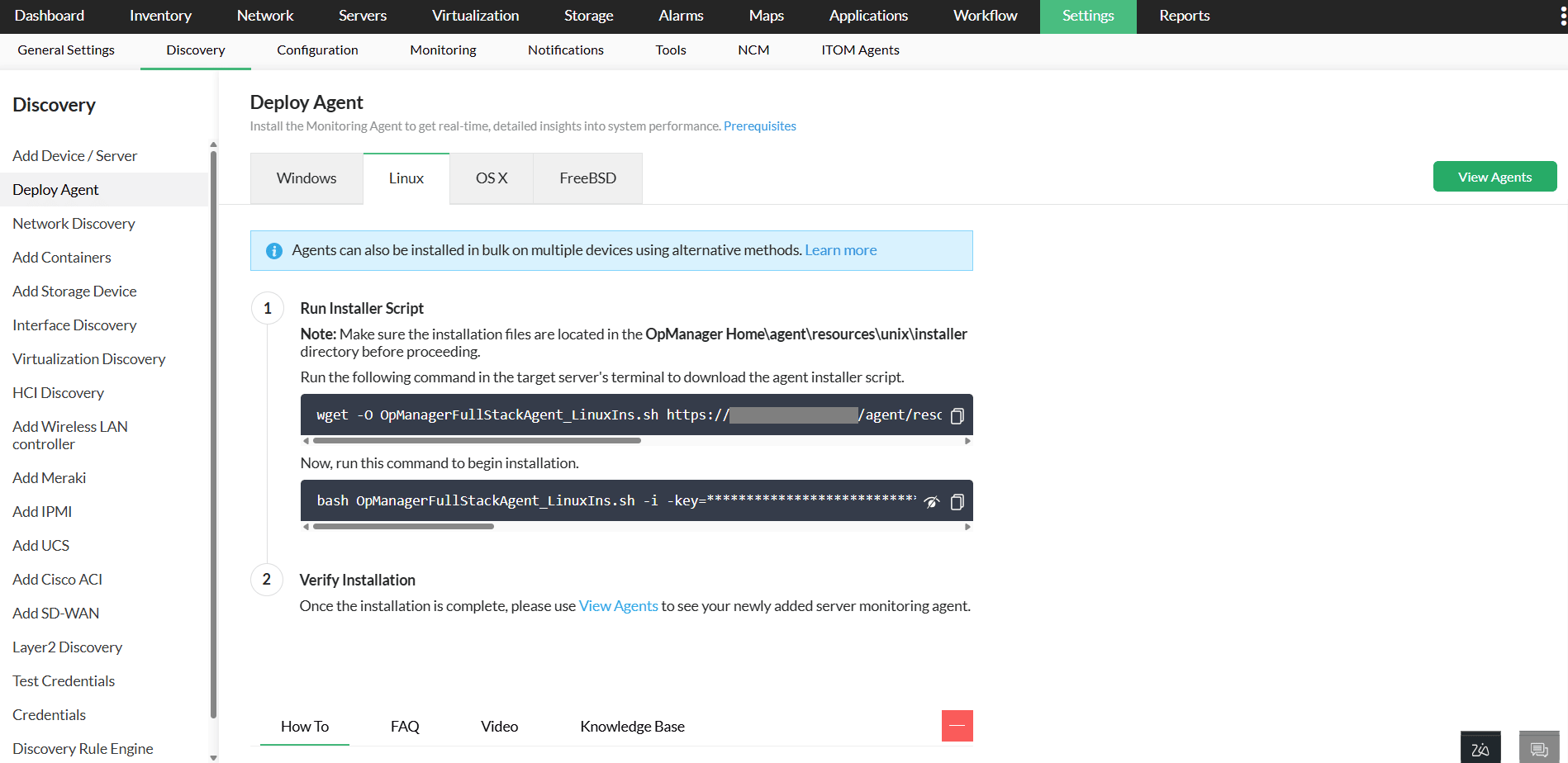Screen dimensions: 1568x763
Task: Open the ITOM Agents tab
Action: coord(860,50)
